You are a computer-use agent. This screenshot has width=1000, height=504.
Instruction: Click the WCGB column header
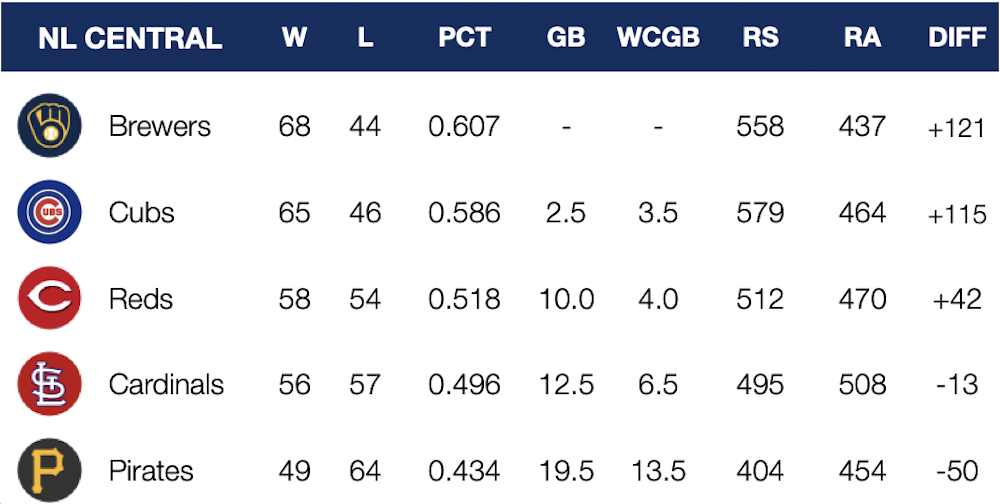[x=658, y=38]
